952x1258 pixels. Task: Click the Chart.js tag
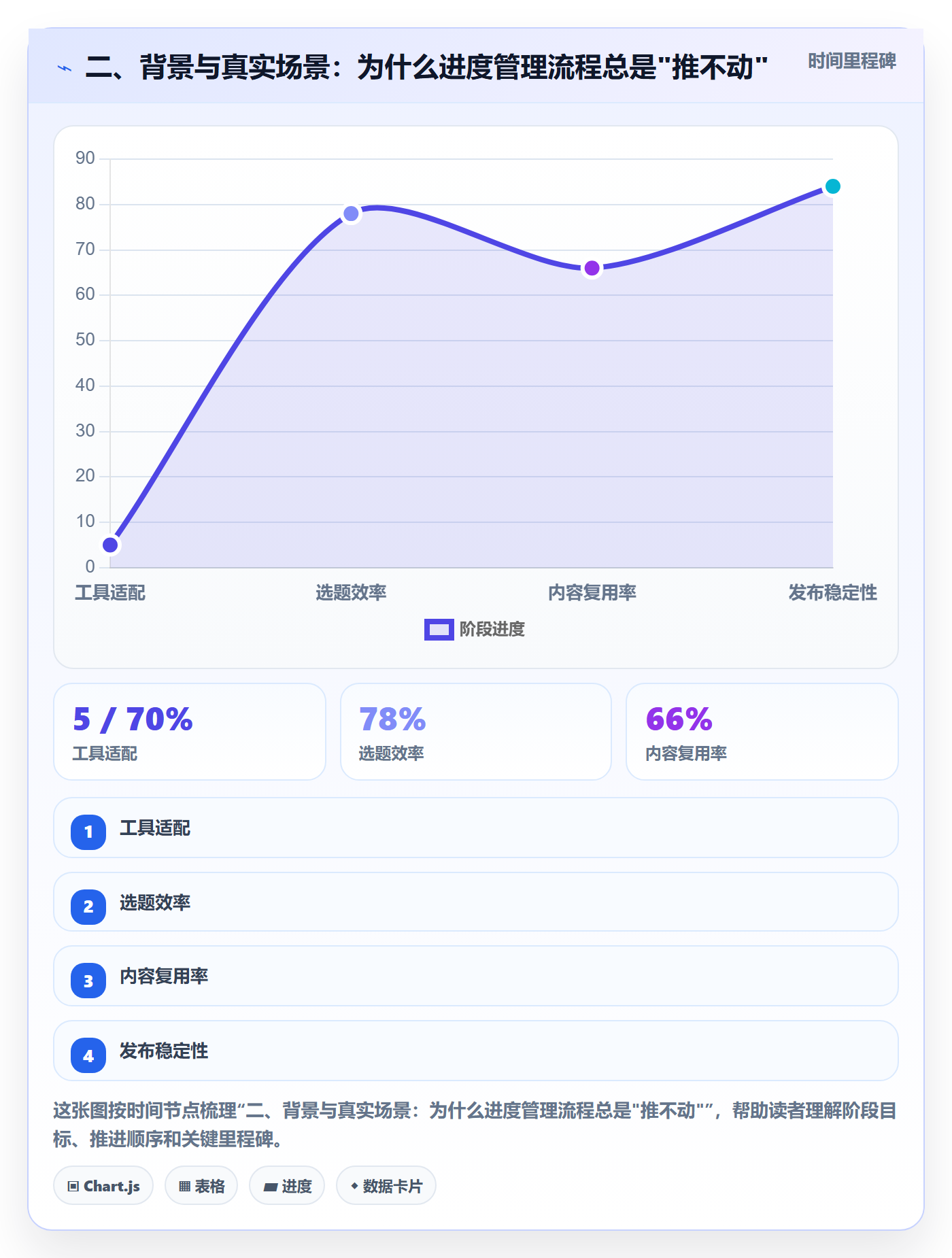[103, 1186]
